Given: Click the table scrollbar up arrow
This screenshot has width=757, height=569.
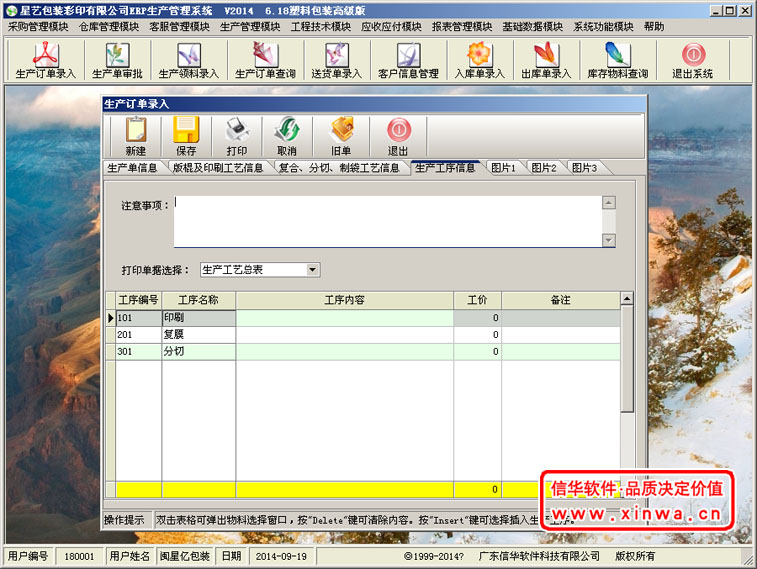Looking at the screenshot, I should tap(627, 298).
